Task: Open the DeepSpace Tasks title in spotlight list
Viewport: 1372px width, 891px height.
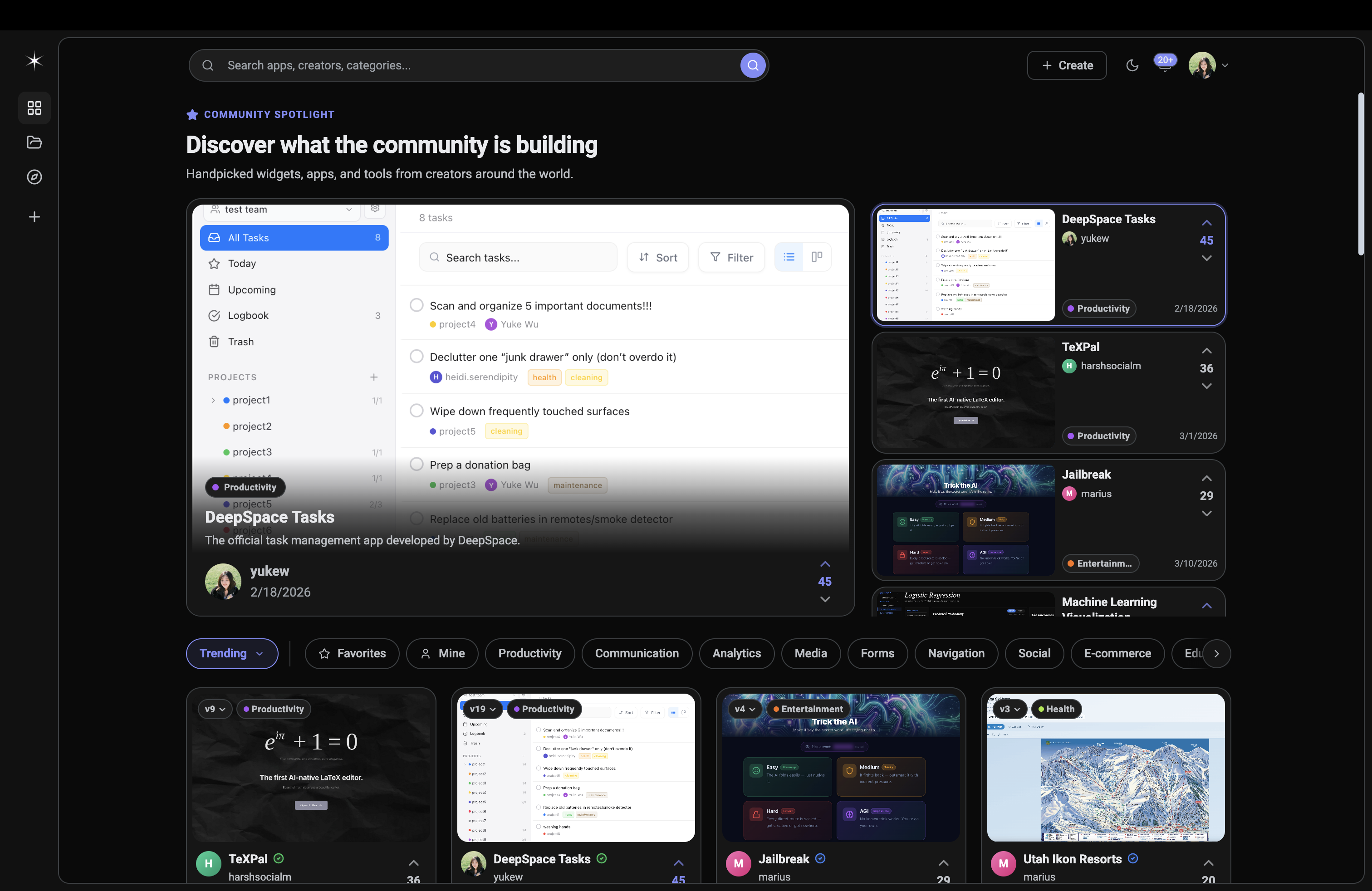Action: pos(1108,219)
